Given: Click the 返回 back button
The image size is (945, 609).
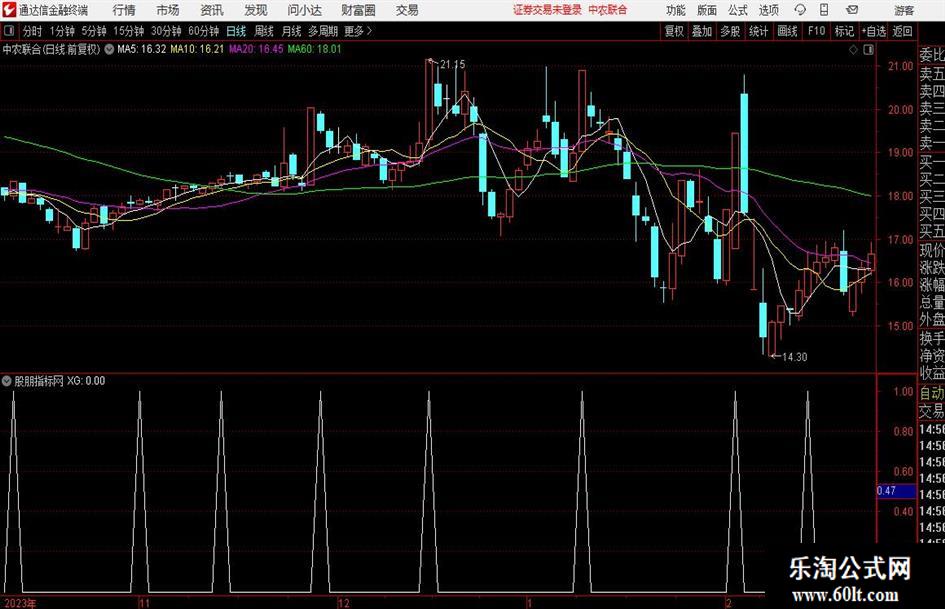Looking at the screenshot, I should click(x=902, y=31).
